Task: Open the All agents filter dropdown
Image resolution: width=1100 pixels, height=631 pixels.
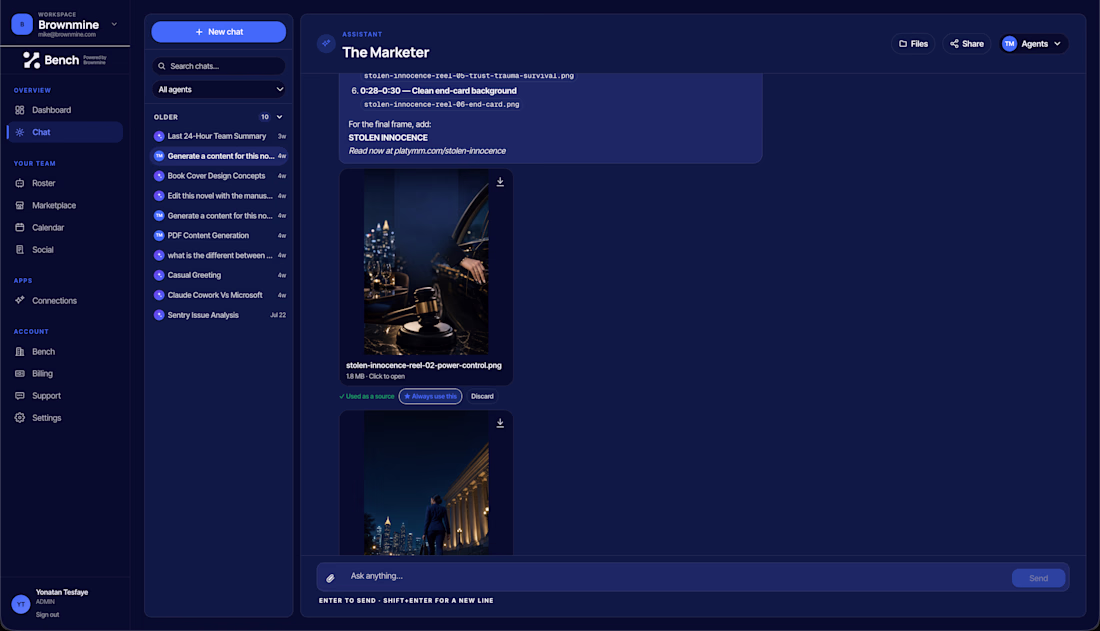Action: (219, 89)
